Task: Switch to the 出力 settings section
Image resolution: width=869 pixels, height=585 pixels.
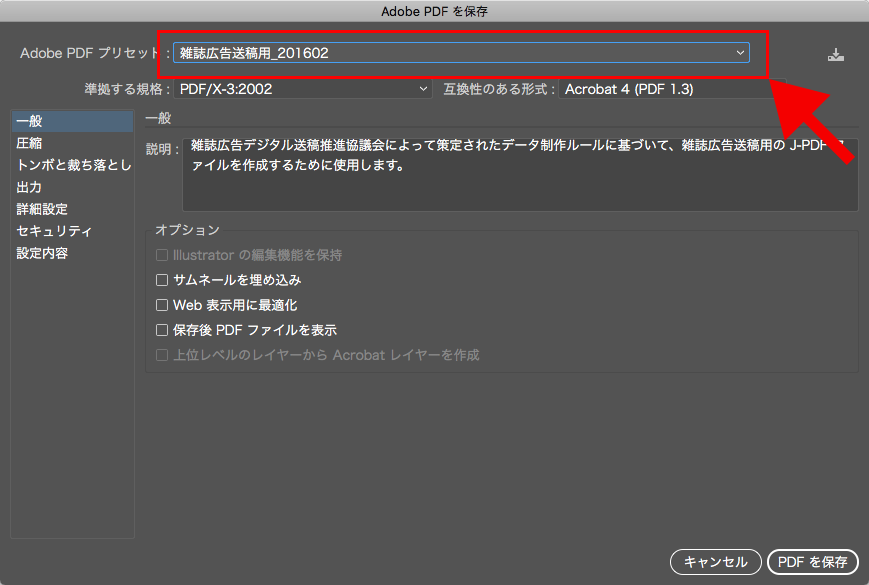Action: pos(72,187)
